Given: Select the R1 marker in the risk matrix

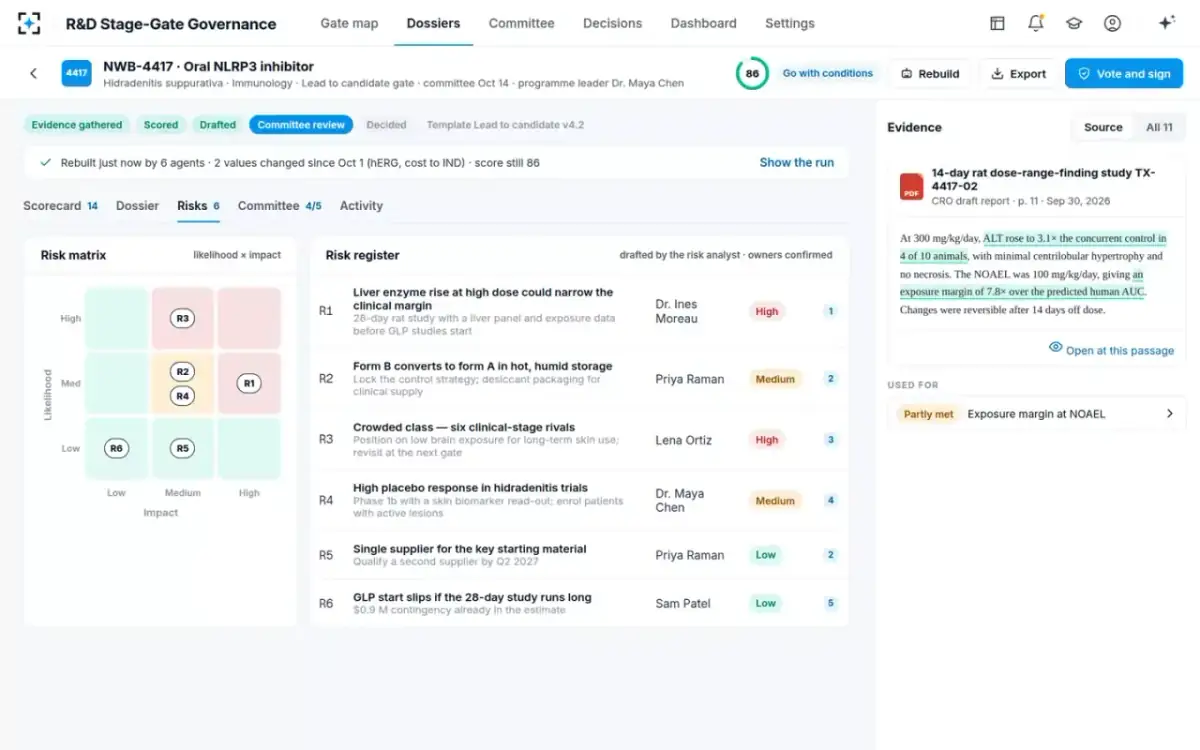Looking at the screenshot, I should [249, 383].
